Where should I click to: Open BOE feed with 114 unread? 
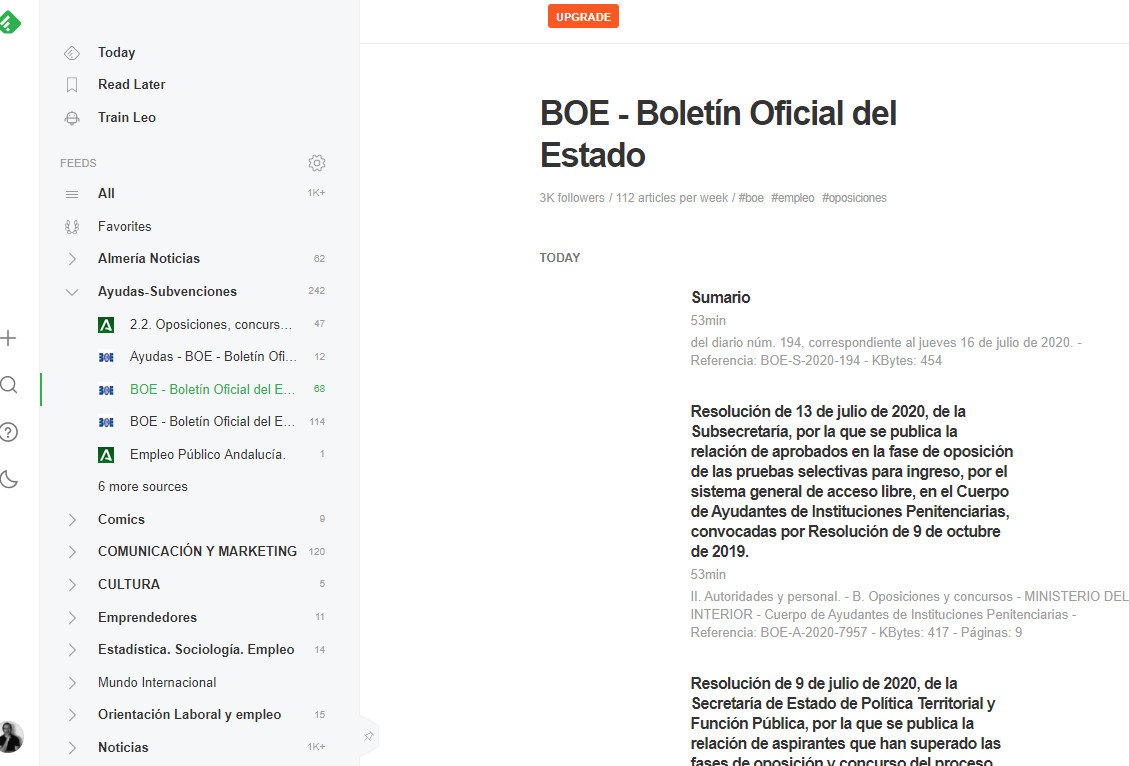[x=212, y=421]
